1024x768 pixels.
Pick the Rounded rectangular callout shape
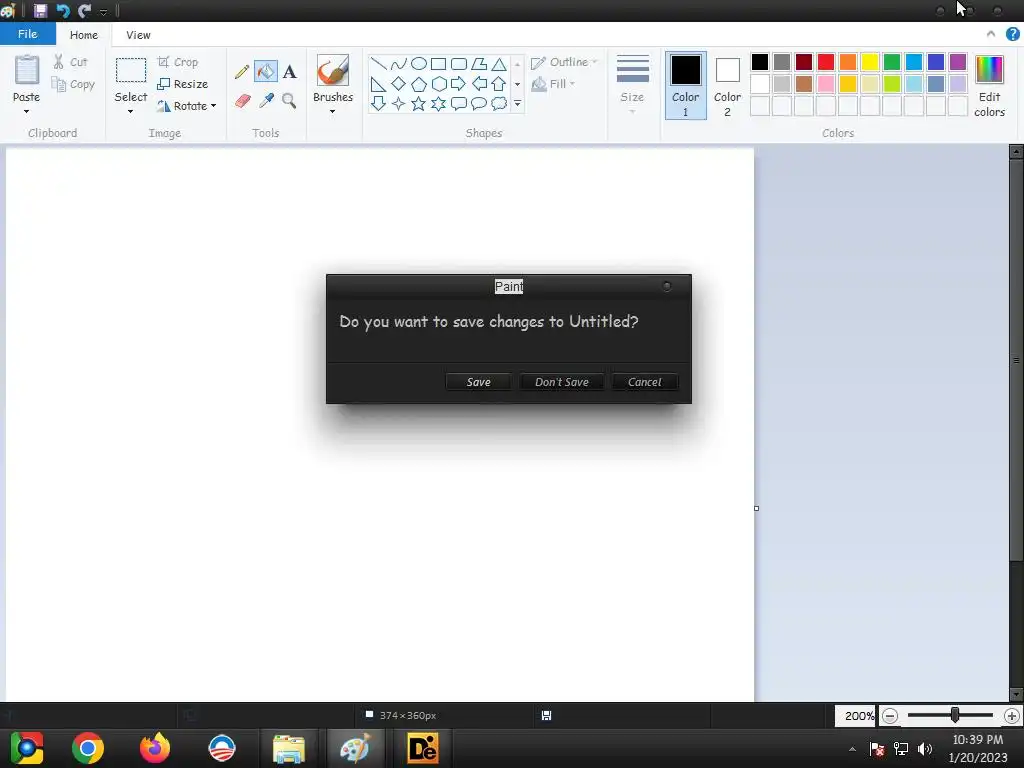[x=459, y=103]
